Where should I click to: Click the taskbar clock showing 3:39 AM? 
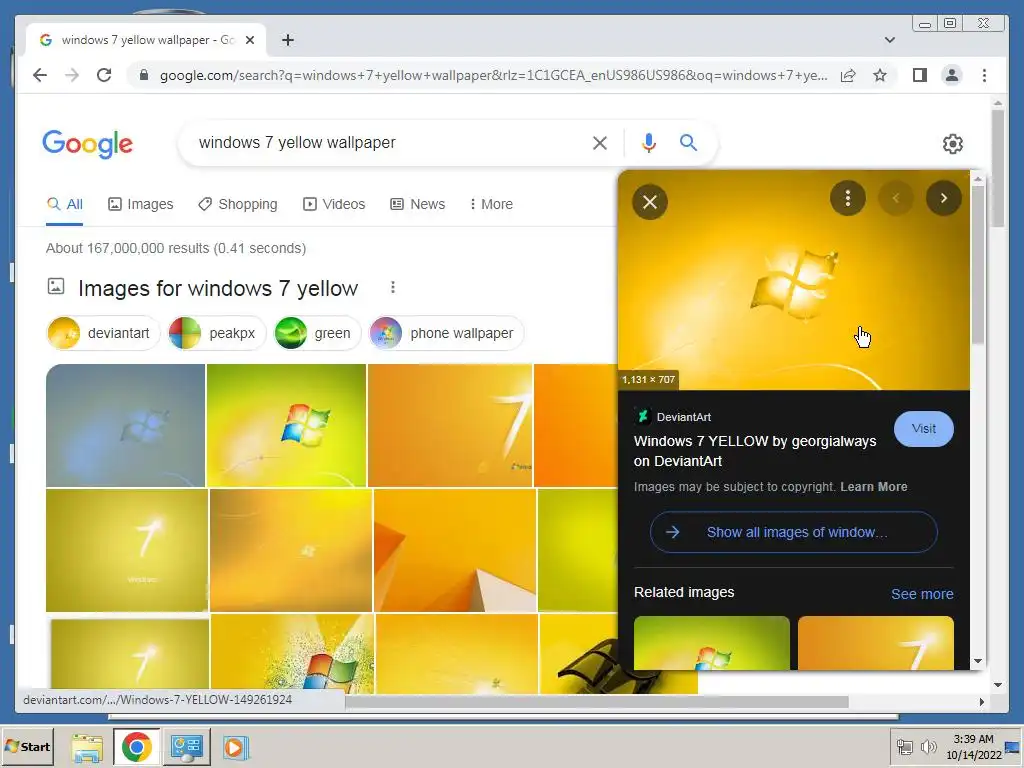973,746
